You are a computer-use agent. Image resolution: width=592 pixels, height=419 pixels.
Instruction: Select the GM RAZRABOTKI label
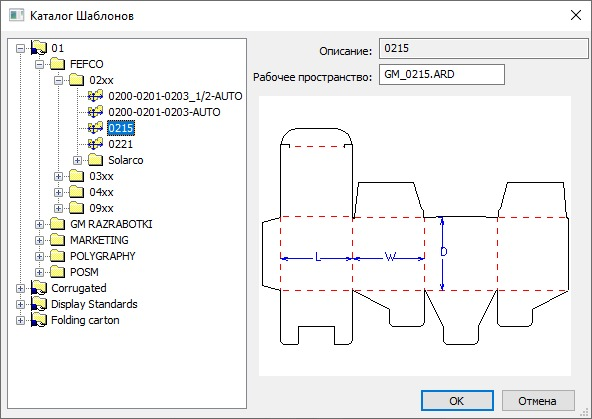[x=111, y=224]
